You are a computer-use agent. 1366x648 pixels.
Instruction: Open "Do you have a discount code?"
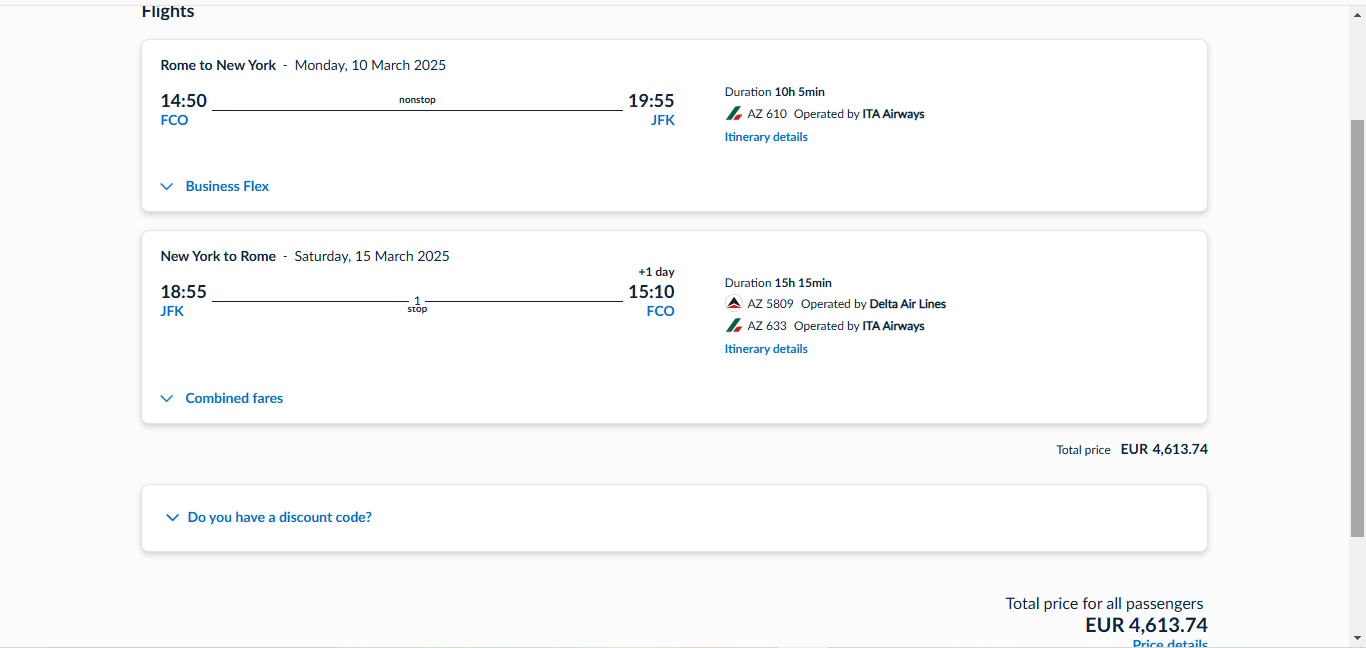click(x=279, y=518)
